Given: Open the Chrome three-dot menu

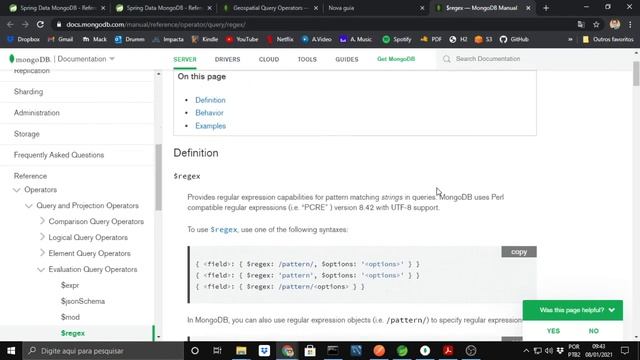Looking at the screenshot, I should point(631,24).
